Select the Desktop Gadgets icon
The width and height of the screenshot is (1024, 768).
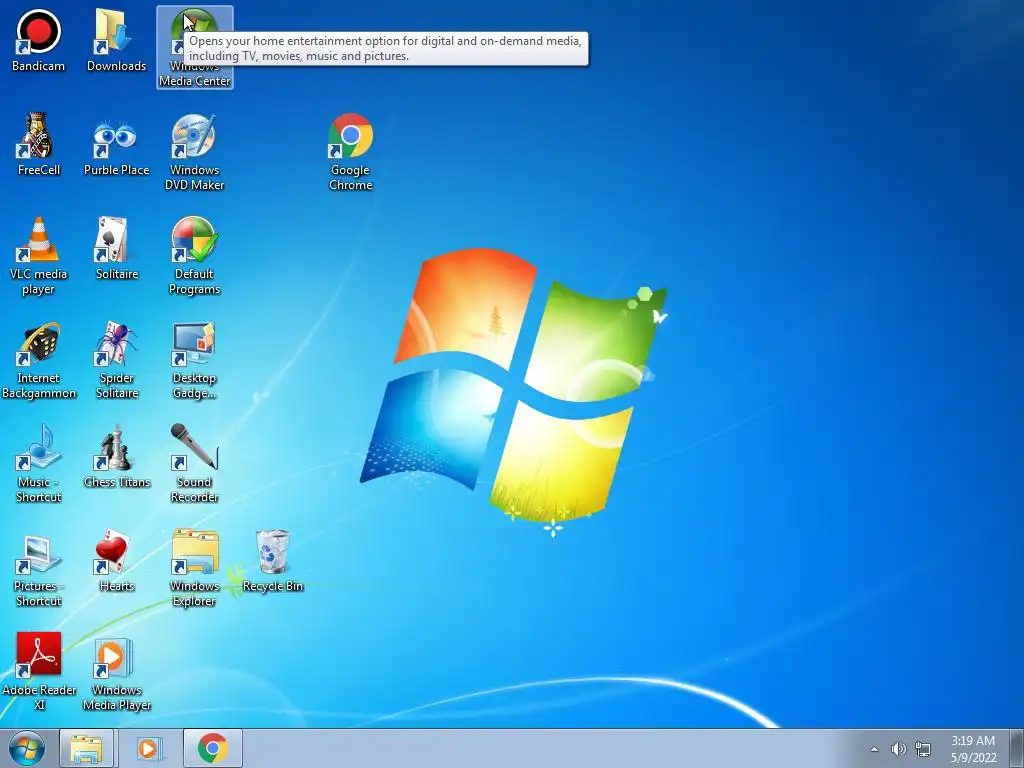click(195, 360)
